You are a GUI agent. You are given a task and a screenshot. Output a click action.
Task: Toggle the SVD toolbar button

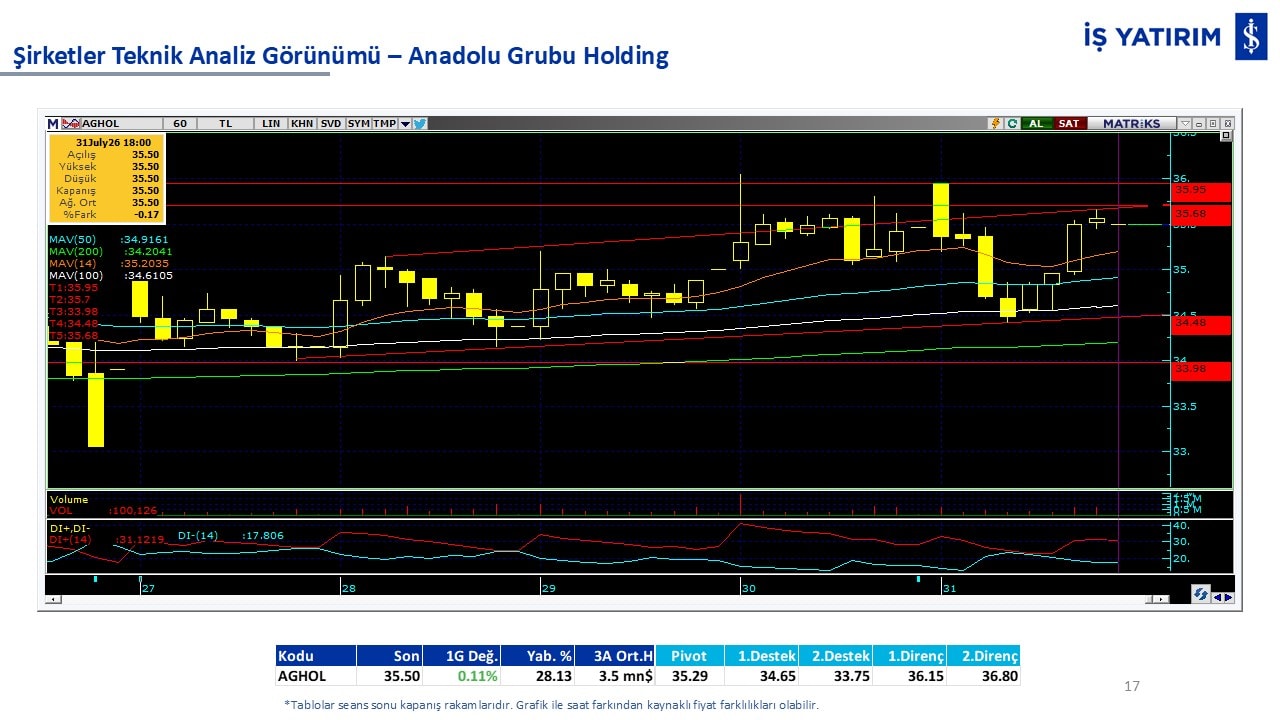[330, 124]
